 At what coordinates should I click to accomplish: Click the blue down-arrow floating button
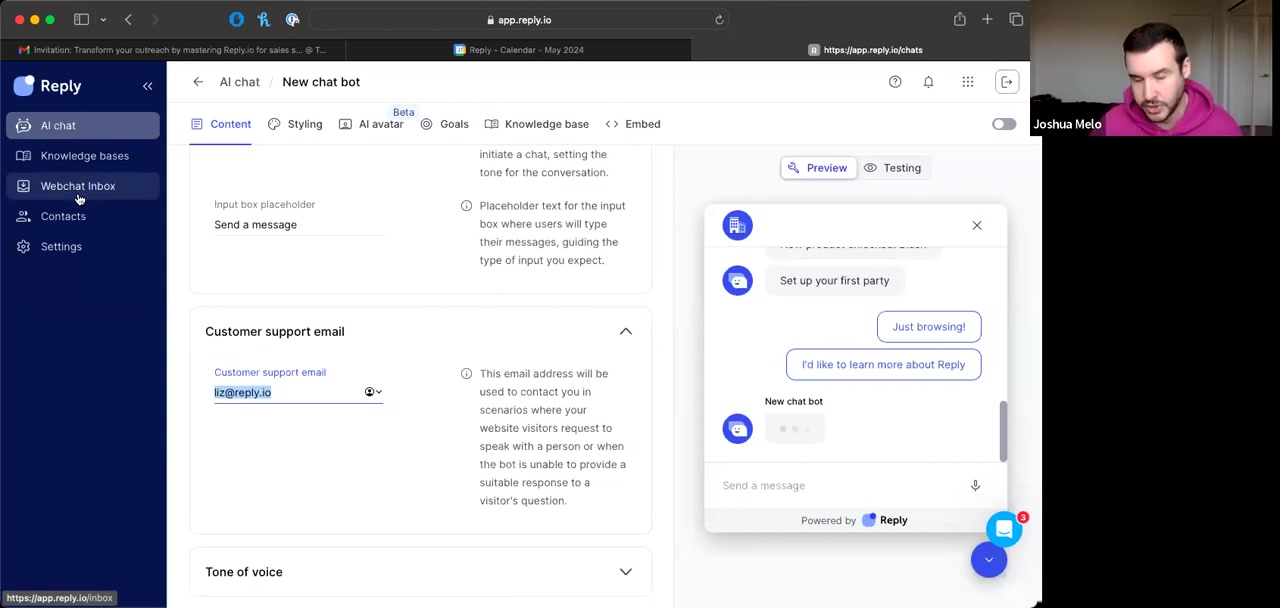(989, 560)
